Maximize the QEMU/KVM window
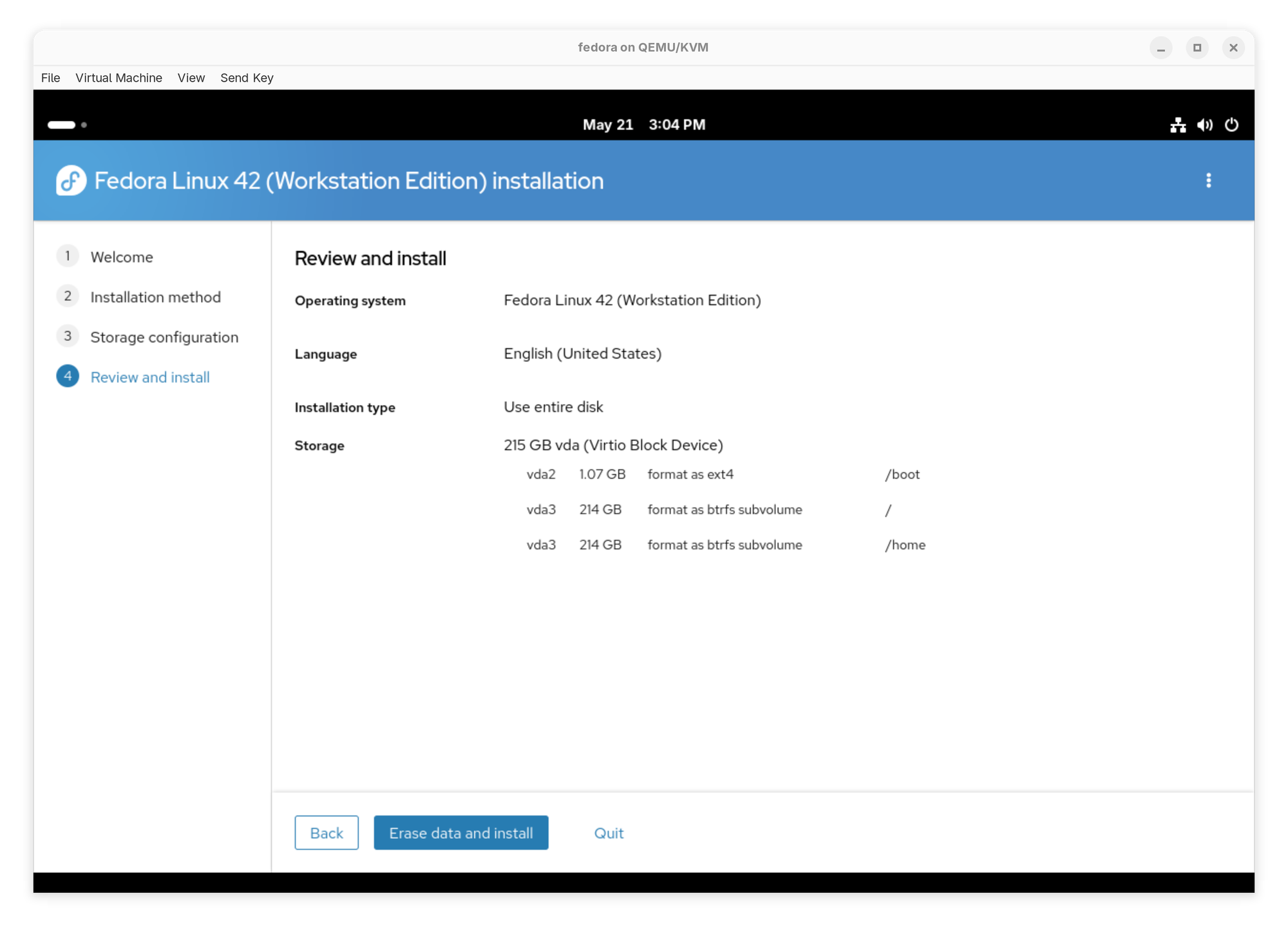 1197,48
